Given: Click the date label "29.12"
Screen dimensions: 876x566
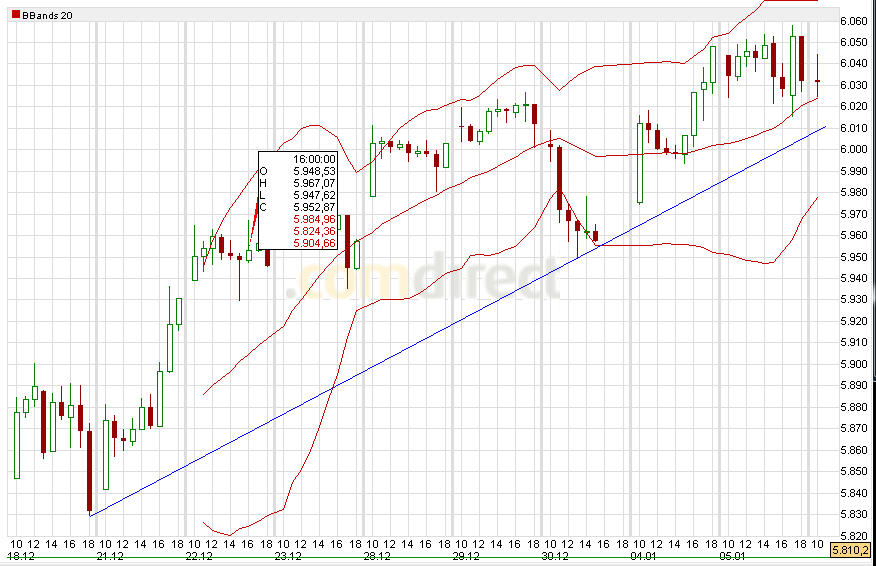Looking at the screenshot, I should pos(466,557).
